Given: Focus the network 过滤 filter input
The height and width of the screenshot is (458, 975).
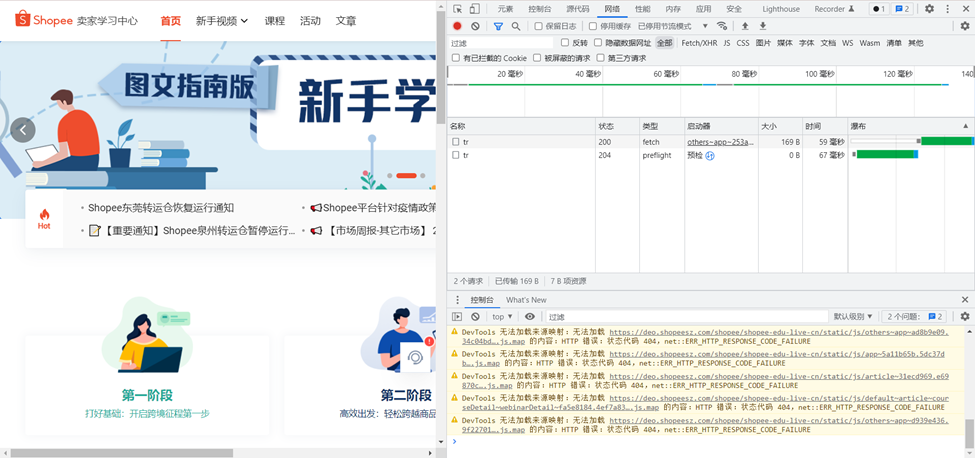Looking at the screenshot, I should pos(501,43).
